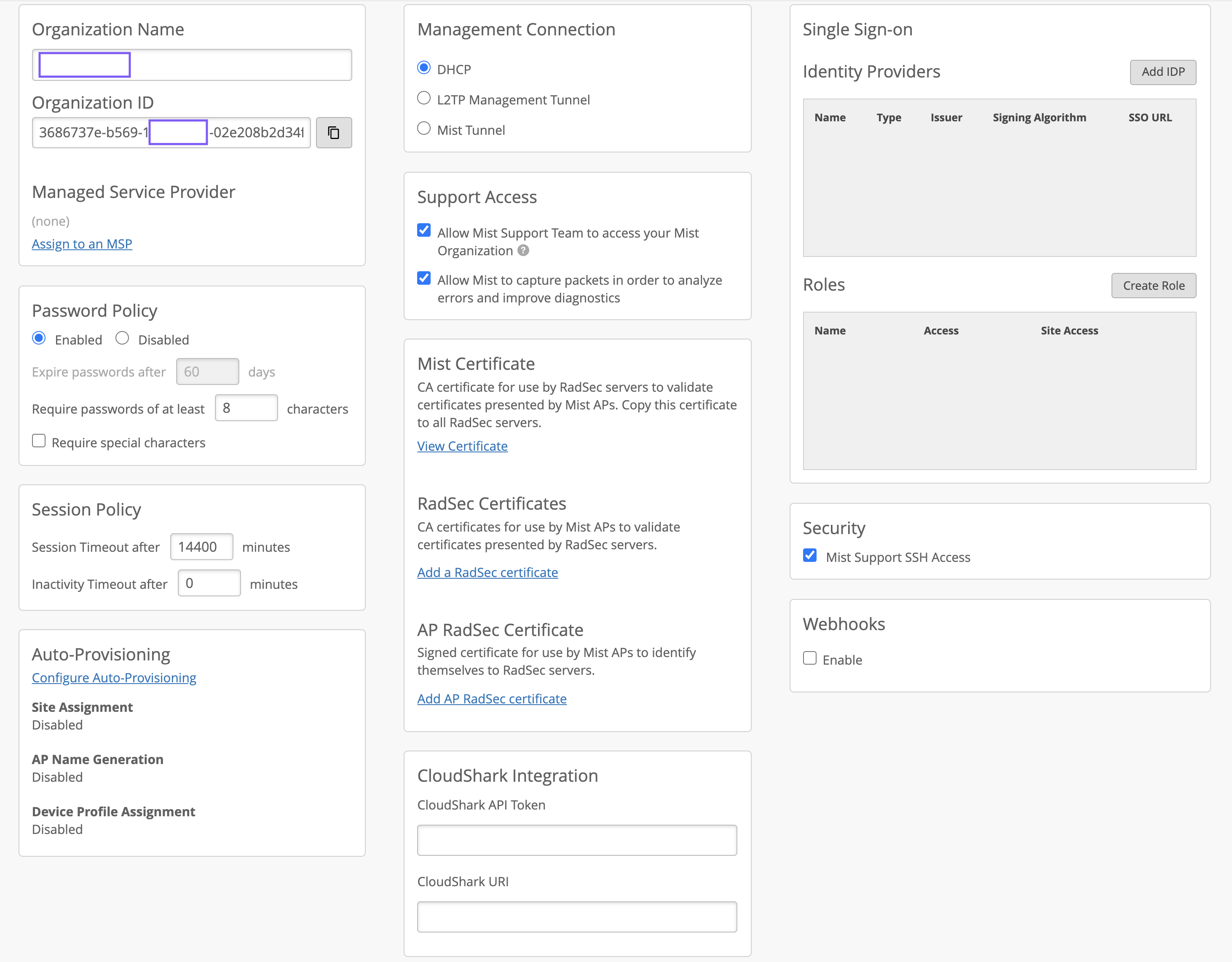Click Add AP RadSec certificate link
This screenshot has width=1232, height=962.
tap(491, 699)
